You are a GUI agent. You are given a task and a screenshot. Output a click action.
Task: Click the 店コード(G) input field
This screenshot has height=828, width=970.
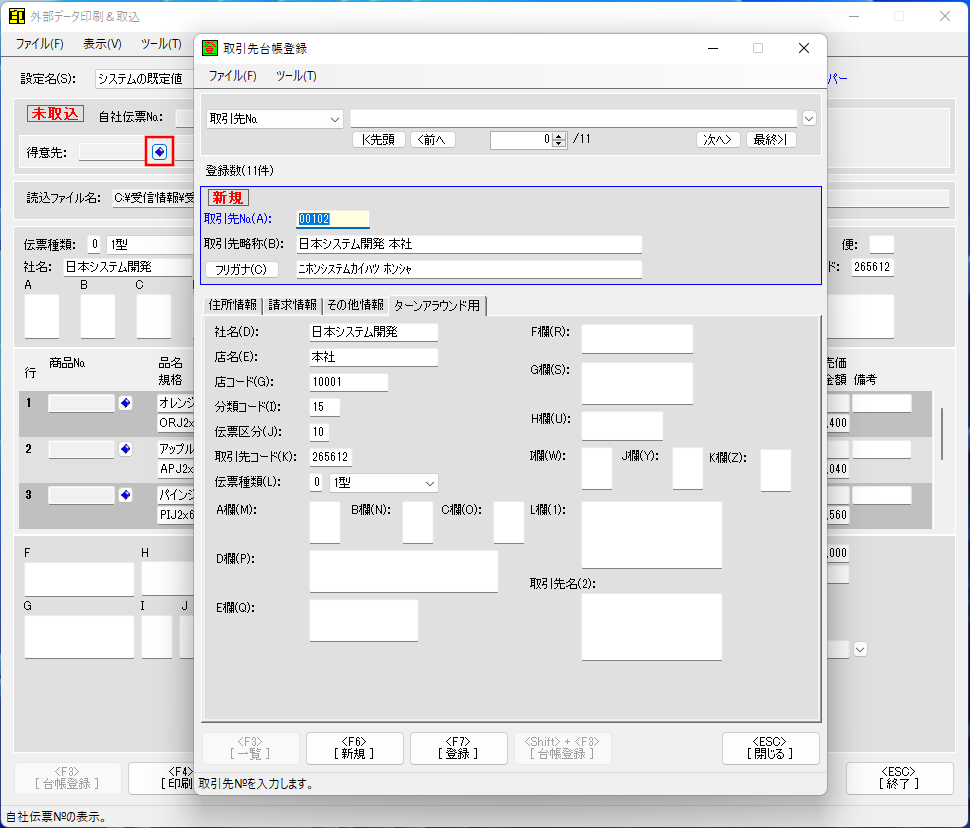(x=348, y=382)
